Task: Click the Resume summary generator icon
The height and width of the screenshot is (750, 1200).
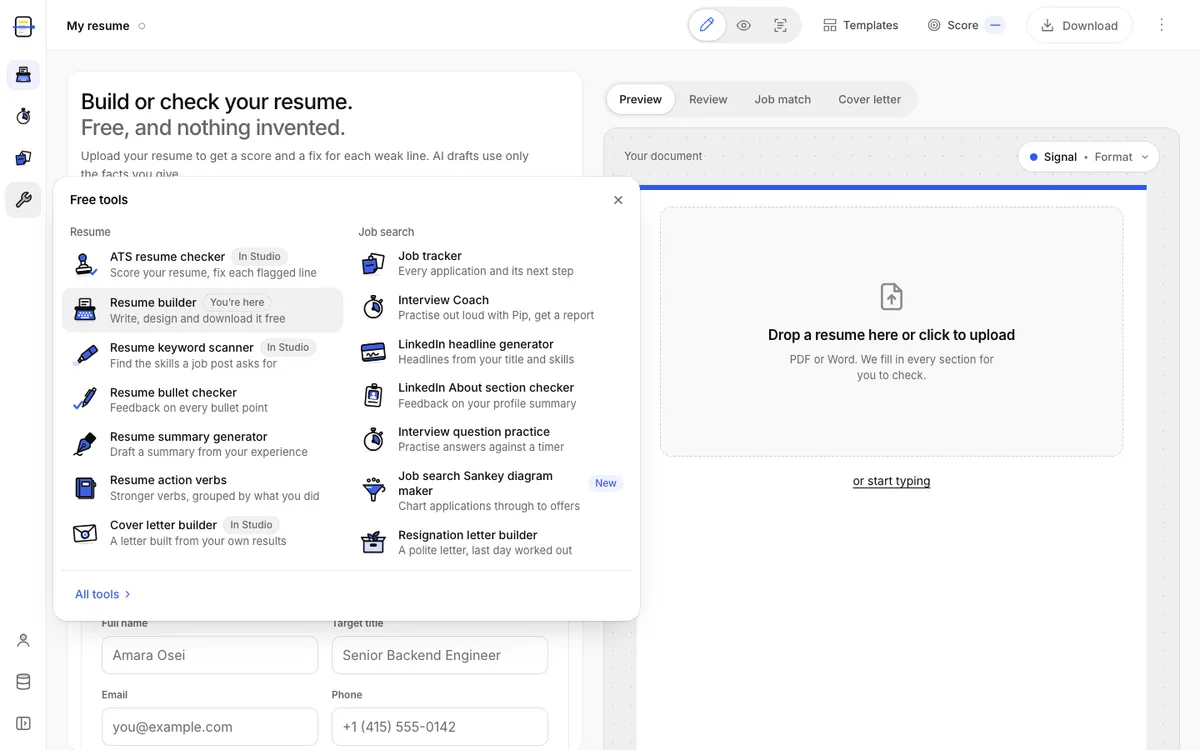Action: pyautogui.click(x=86, y=444)
